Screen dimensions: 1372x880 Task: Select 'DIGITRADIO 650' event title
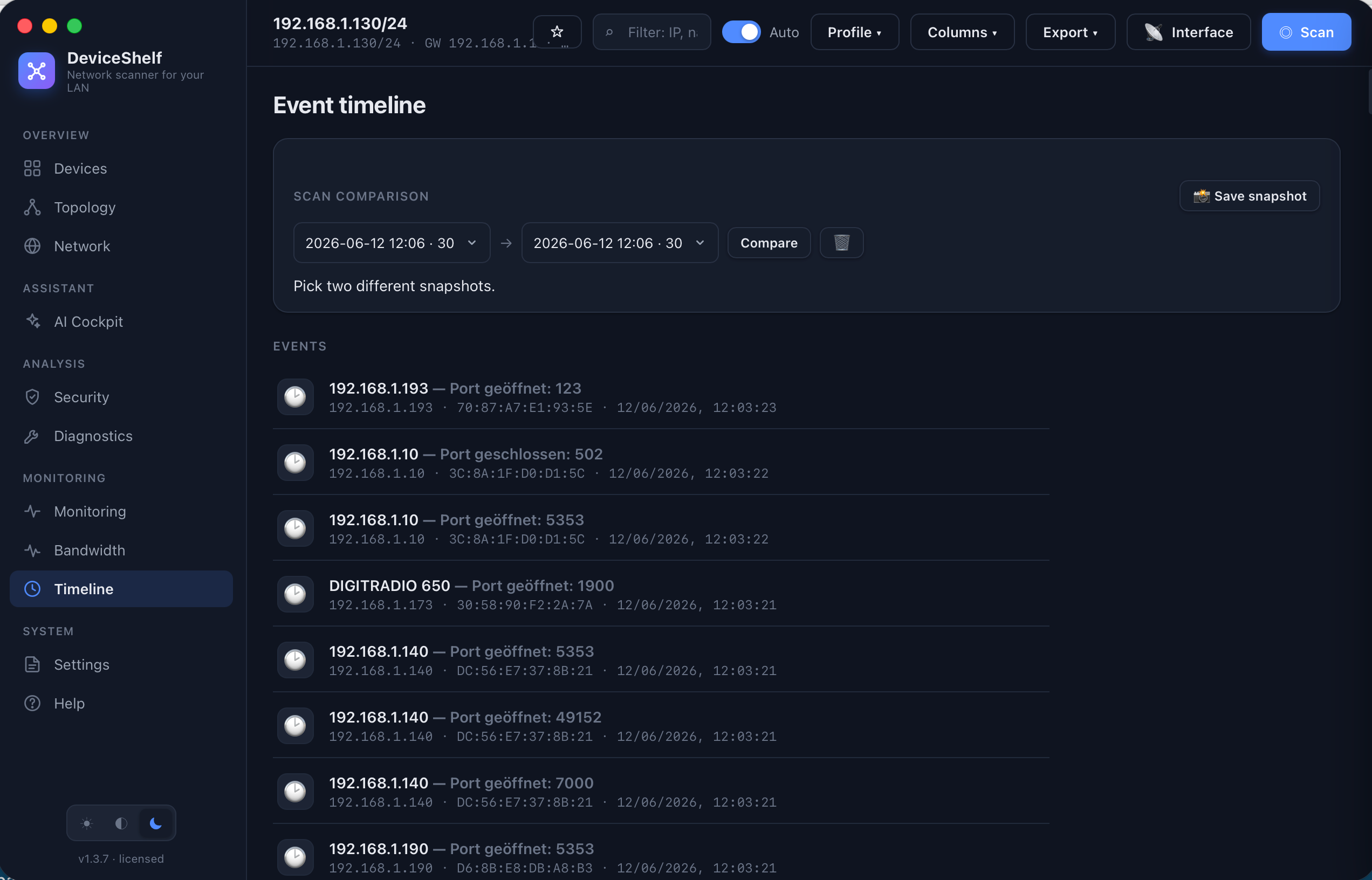390,586
